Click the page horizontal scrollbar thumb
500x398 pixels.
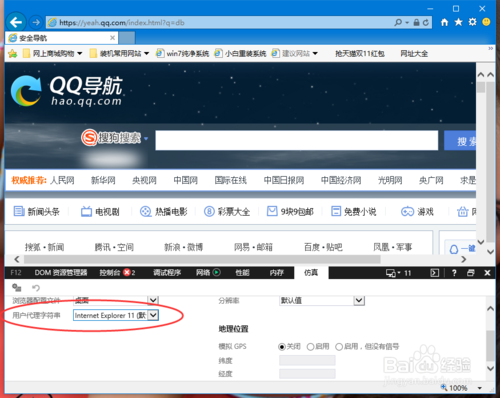(202, 259)
